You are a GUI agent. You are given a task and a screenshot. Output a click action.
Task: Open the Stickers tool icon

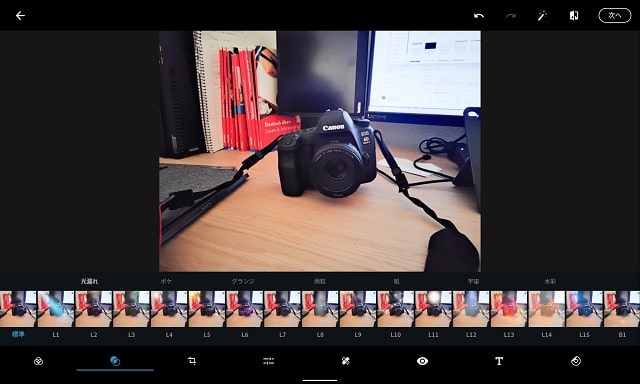tap(576, 361)
